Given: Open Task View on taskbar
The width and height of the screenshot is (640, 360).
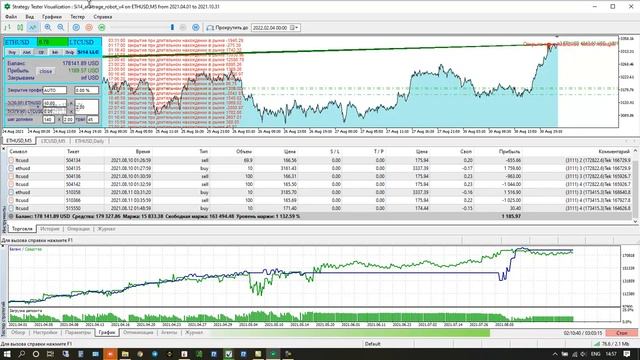Looking at the screenshot, I should pyautogui.click(x=50, y=354).
